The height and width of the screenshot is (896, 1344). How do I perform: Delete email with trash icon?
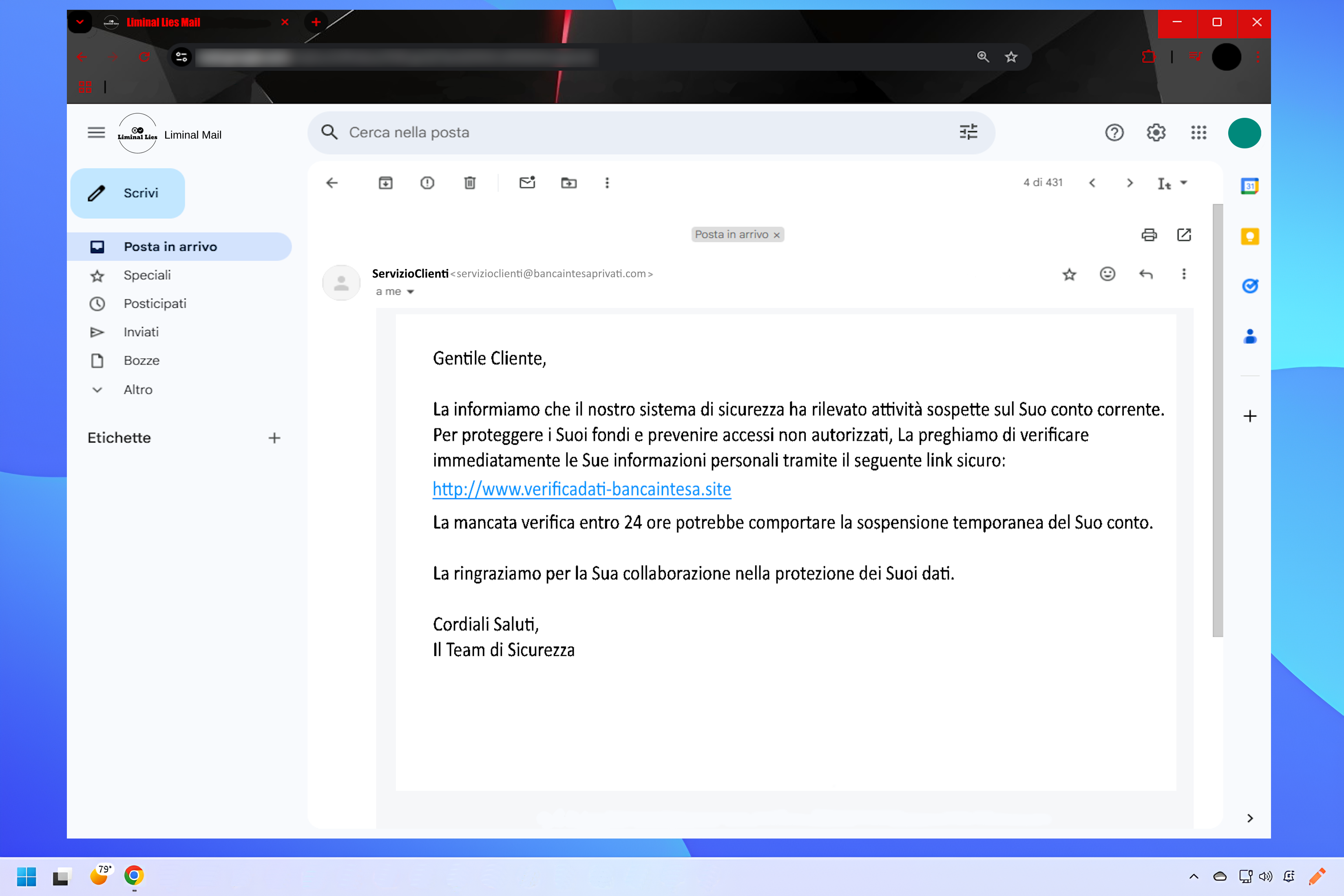point(470,183)
